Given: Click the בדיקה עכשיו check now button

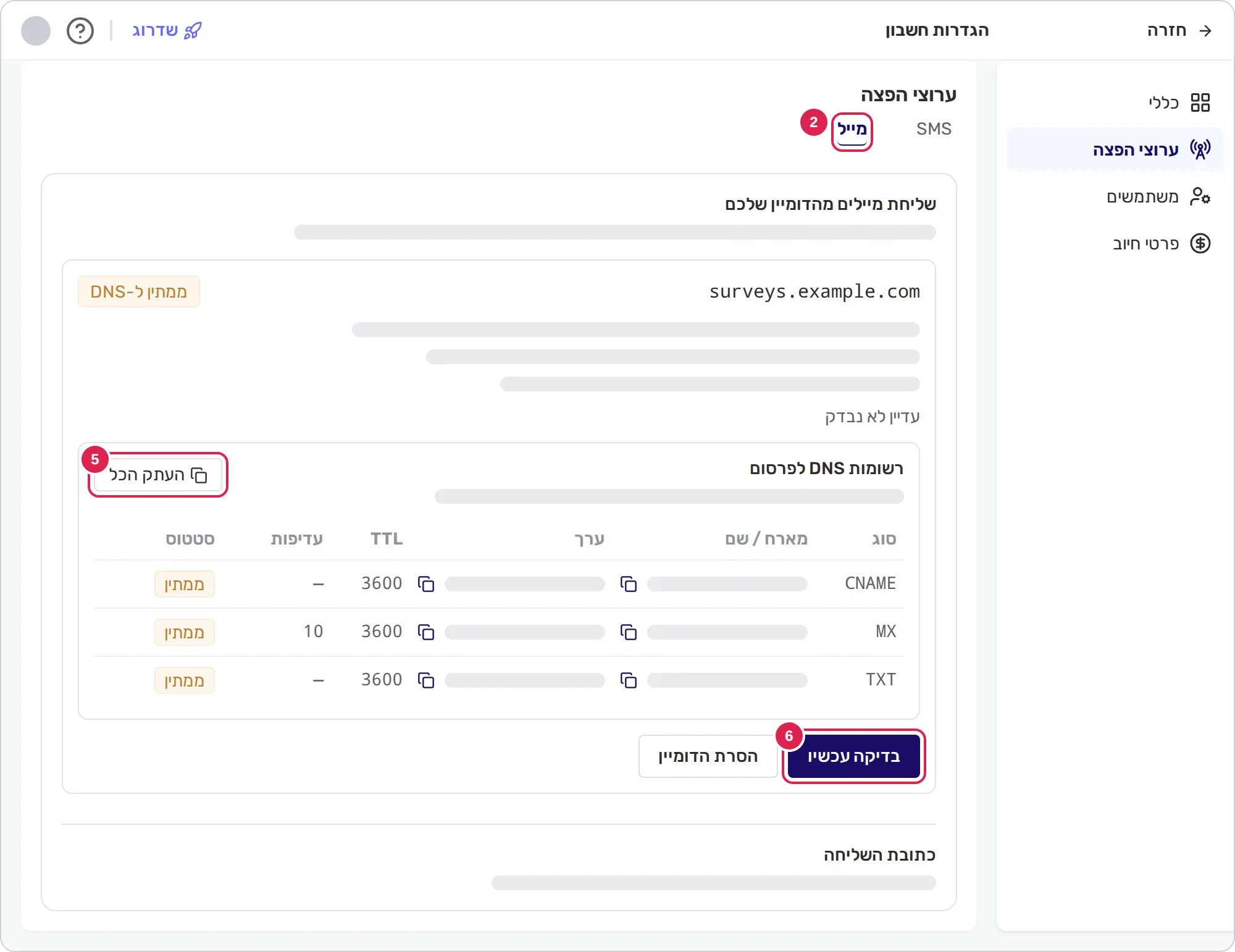Looking at the screenshot, I should [854, 756].
